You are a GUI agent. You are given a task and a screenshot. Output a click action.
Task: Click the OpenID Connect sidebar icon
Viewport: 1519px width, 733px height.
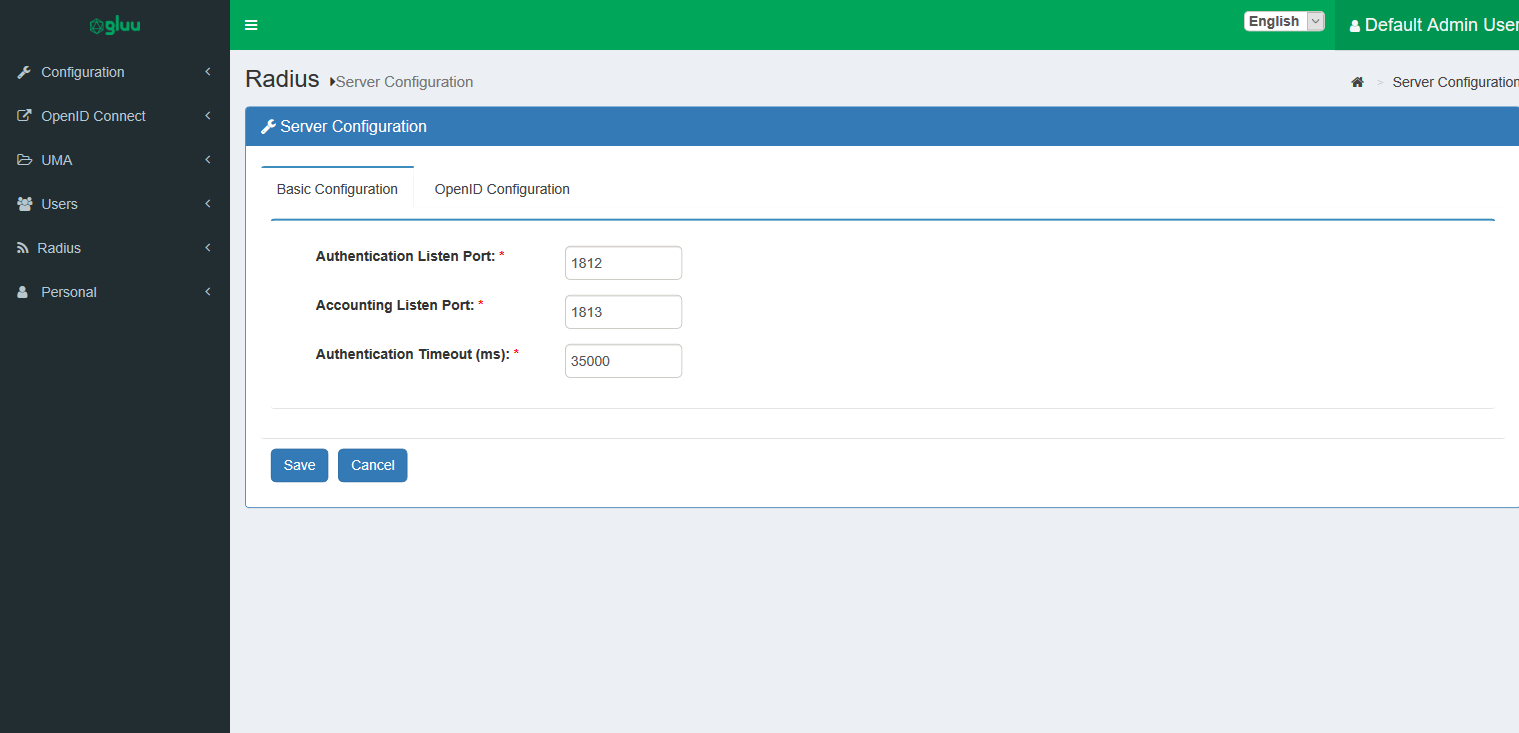coord(23,115)
